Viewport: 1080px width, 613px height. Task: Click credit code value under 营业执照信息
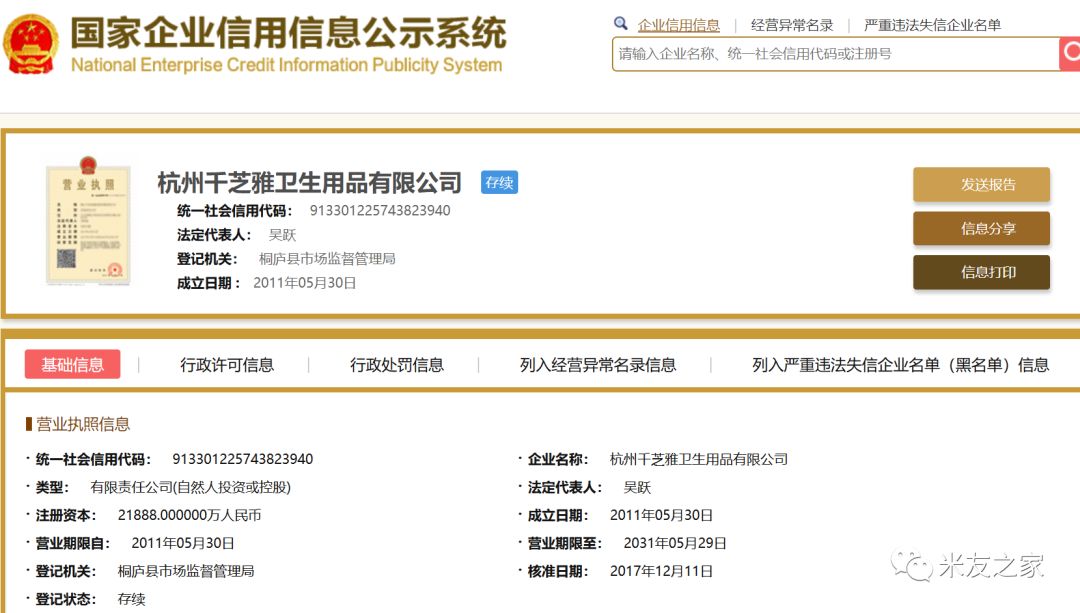tap(242, 459)
